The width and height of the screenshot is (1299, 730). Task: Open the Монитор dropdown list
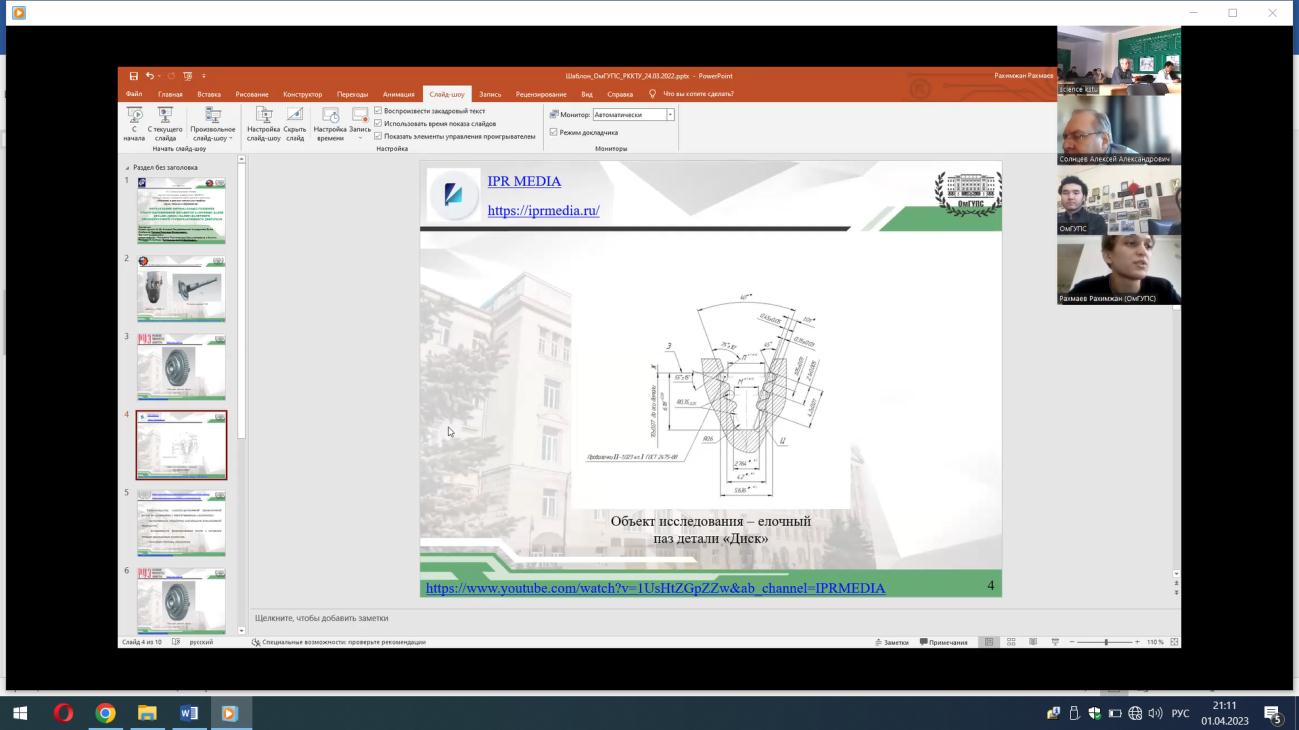coord(670,115)
